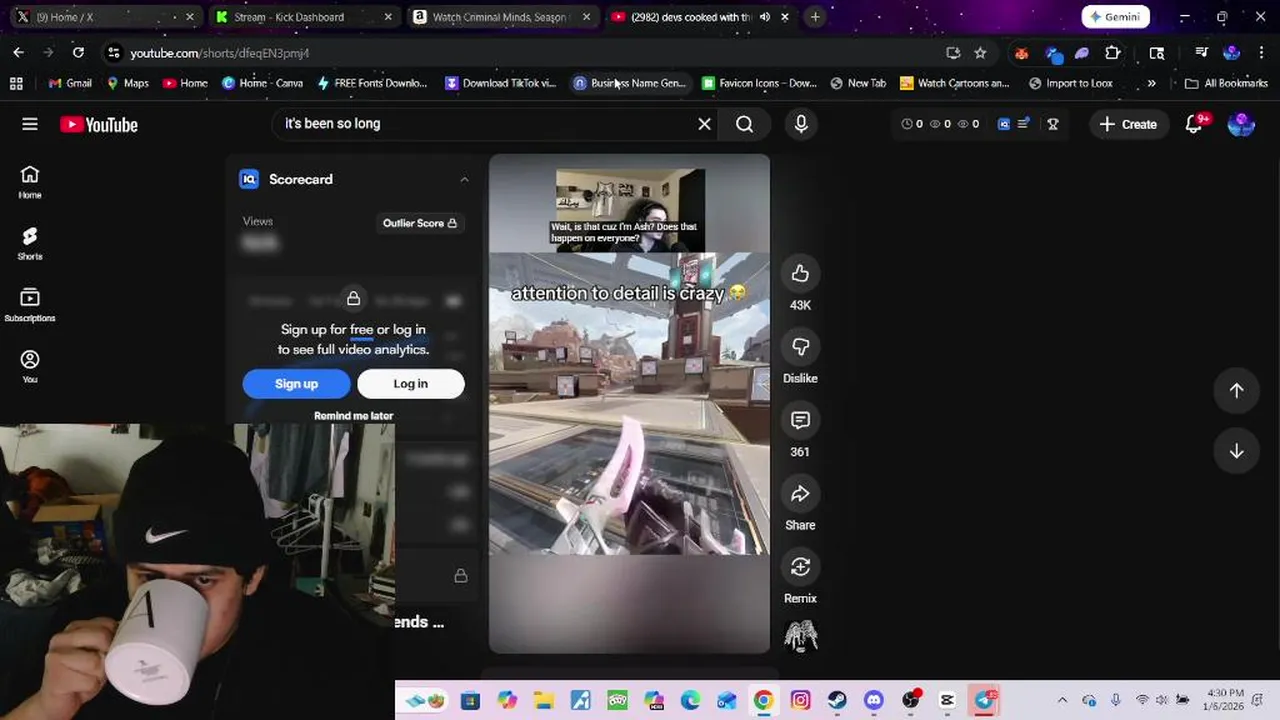
Task: Open Discord on the taskbar
Action: 874,700
